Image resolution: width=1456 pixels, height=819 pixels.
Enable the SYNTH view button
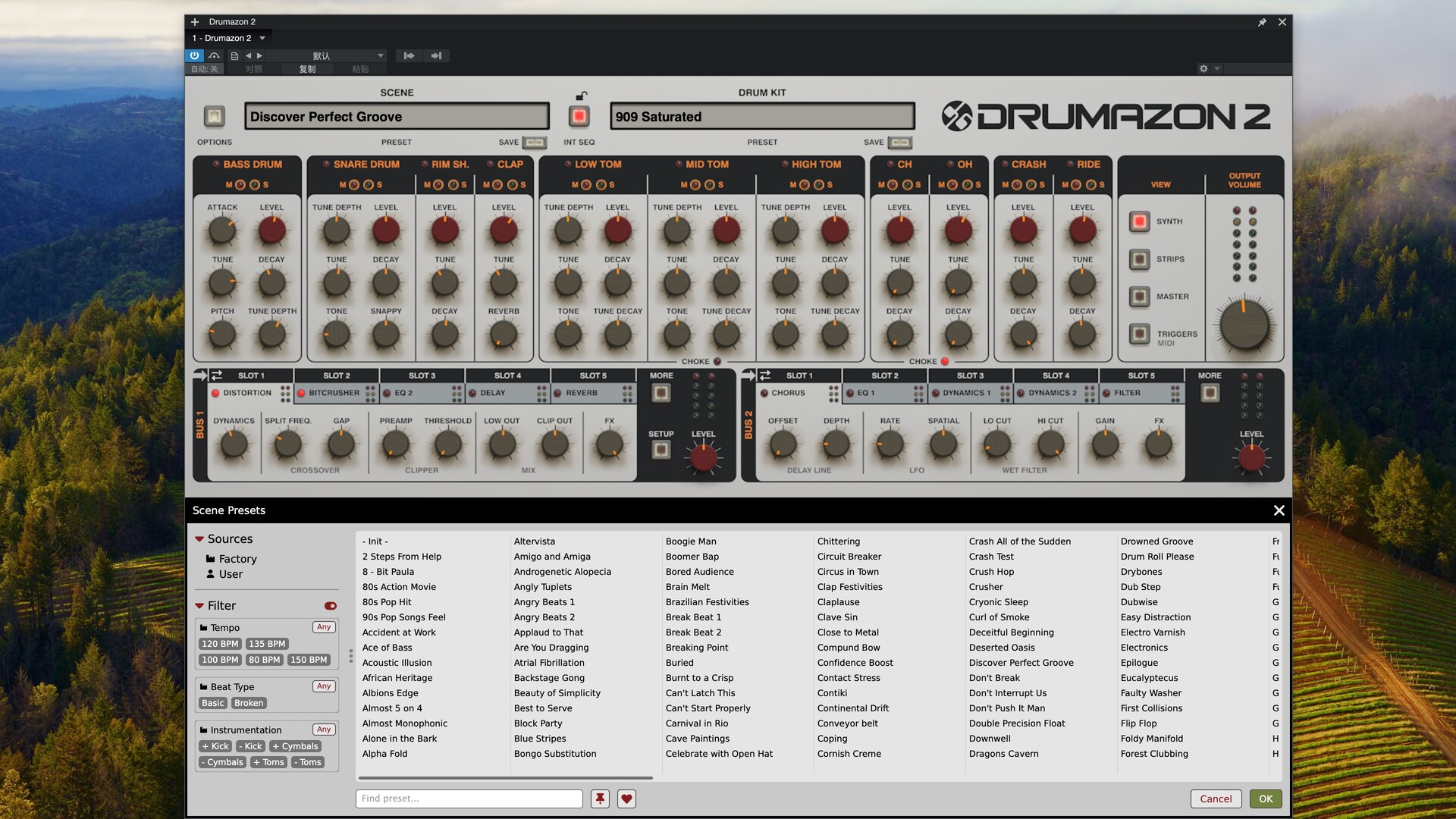[1139, 221]
